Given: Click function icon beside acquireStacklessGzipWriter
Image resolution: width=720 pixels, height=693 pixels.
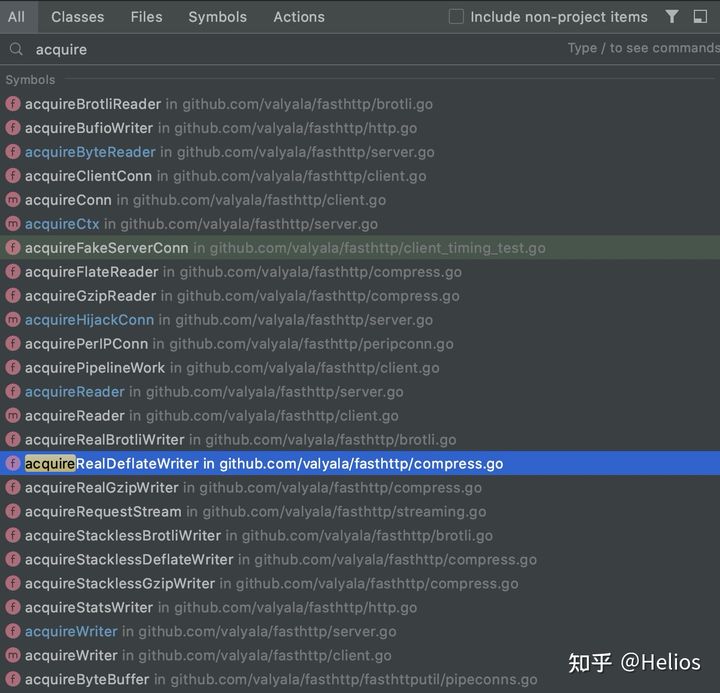Looking at the screenshot, I should 13,583.
